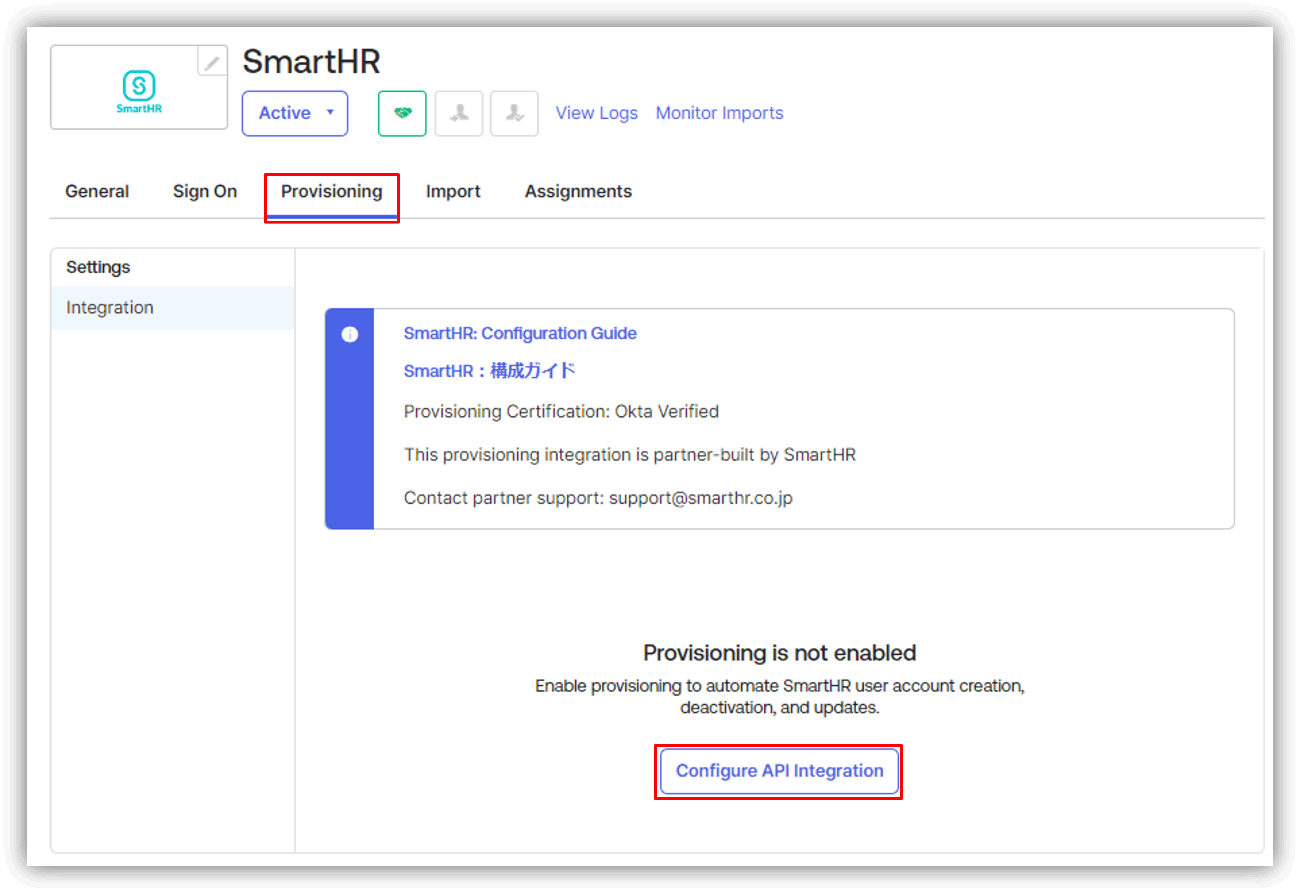
Task: Click the second grey user icon with checkmark
Action: click(x=515, y=113)
